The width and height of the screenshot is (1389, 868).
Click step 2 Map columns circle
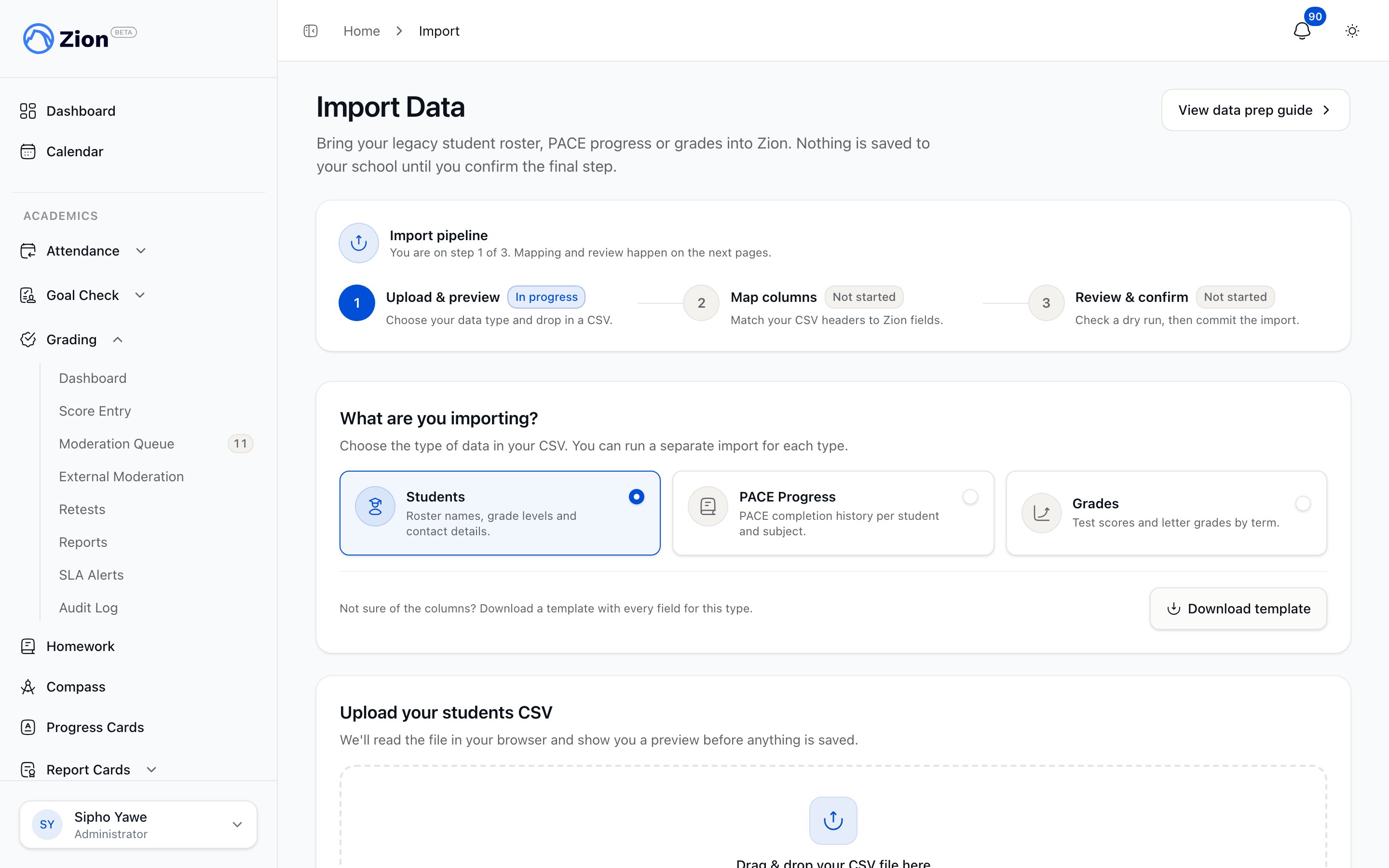tap(701, 302)
